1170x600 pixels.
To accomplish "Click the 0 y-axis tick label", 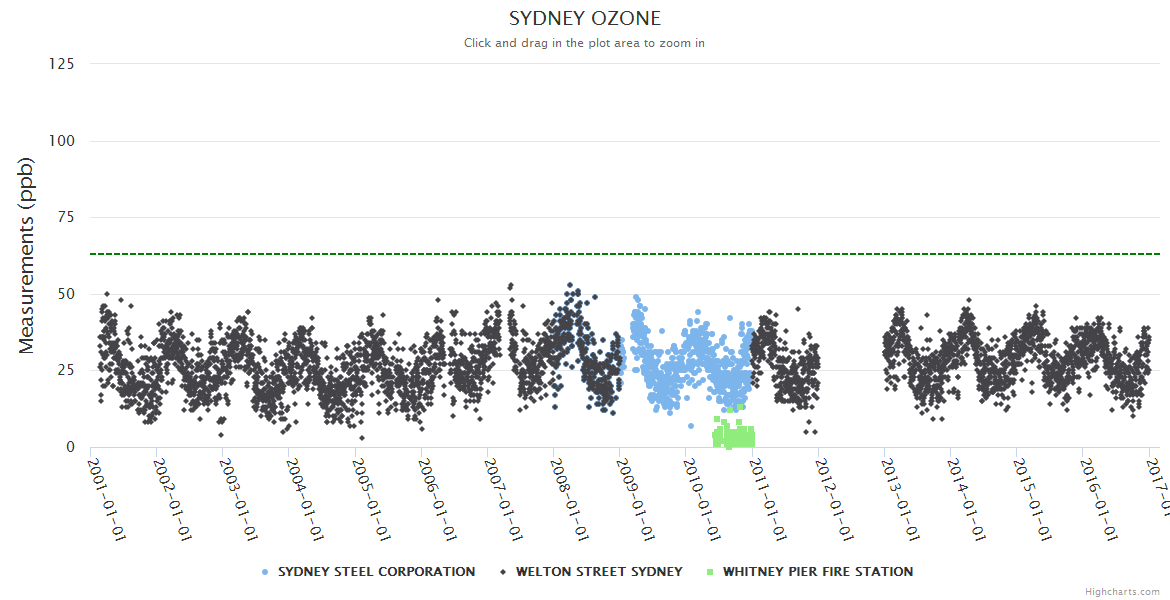I will tap(70, 447).
